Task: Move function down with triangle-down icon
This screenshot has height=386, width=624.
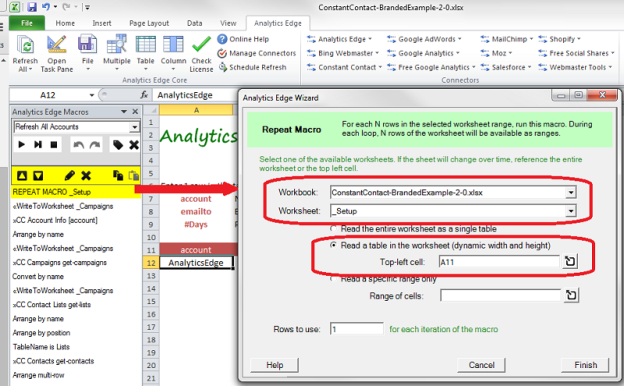Action: click(38, 175)
